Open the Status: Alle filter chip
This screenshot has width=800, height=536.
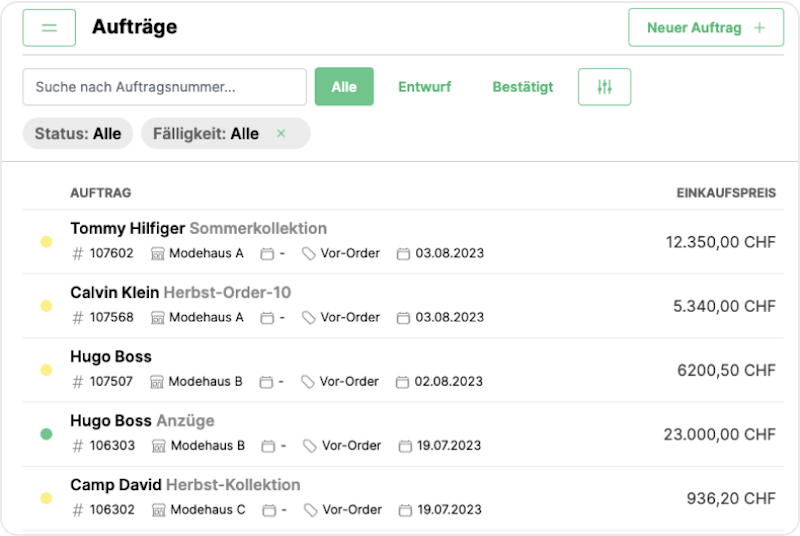click(x=78, y=134)
